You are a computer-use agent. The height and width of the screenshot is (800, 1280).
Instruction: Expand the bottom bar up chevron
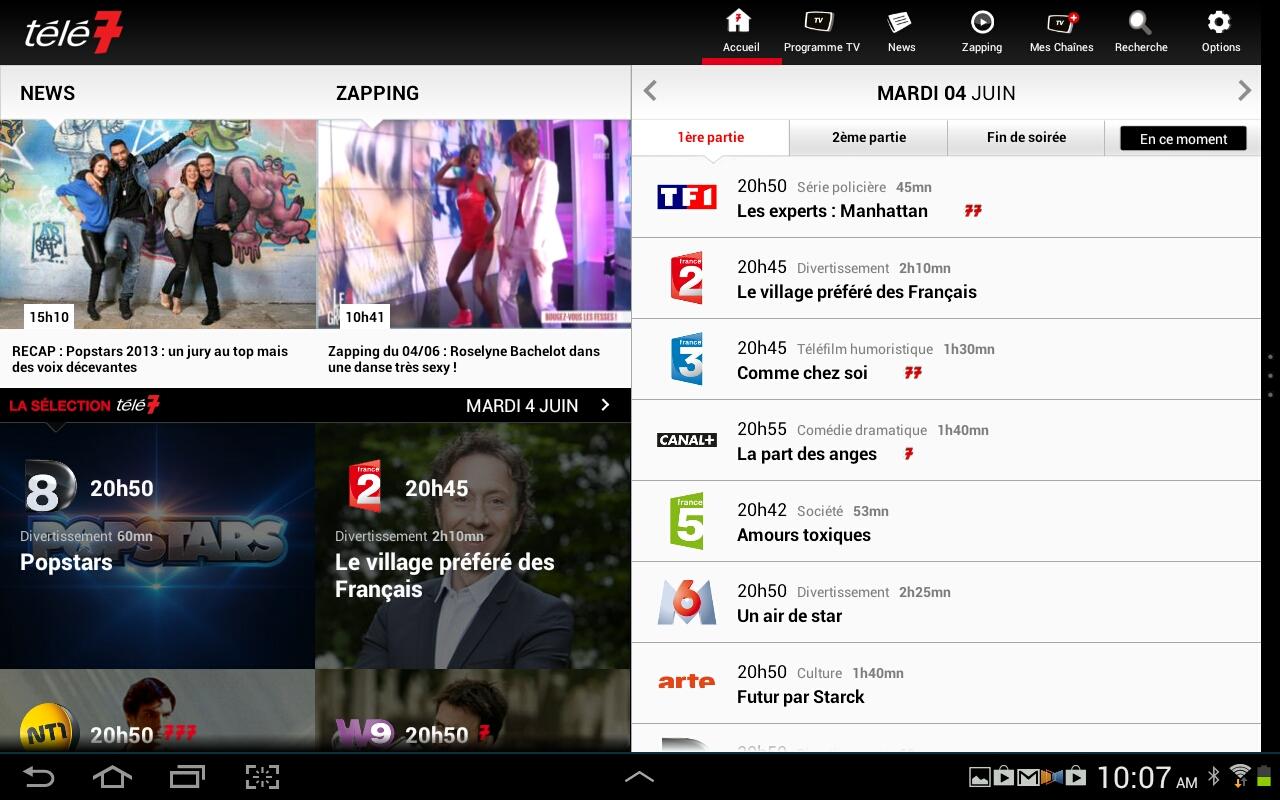(x=639, y=777)
